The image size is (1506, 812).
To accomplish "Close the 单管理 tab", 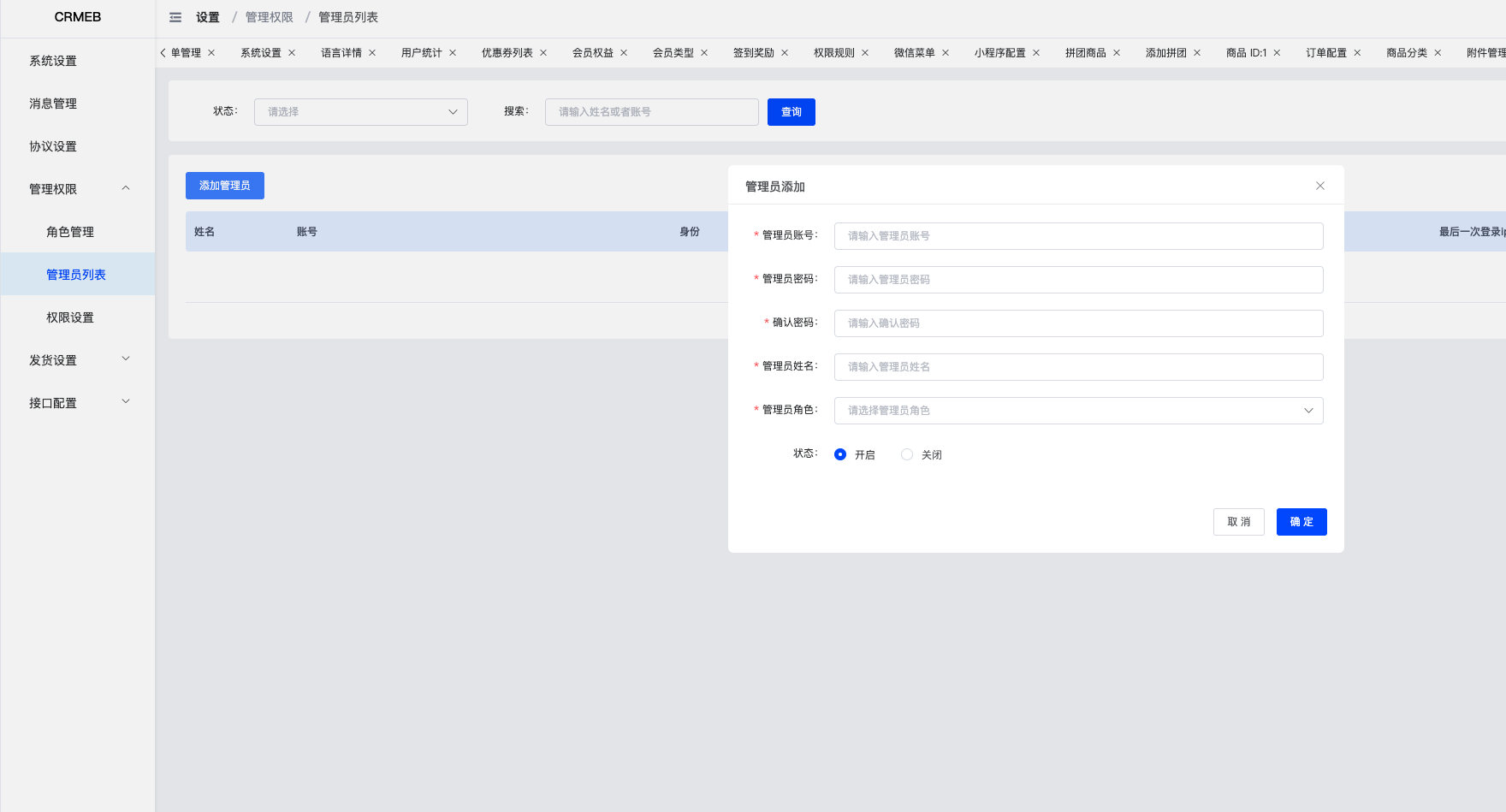I will [211, 53].
